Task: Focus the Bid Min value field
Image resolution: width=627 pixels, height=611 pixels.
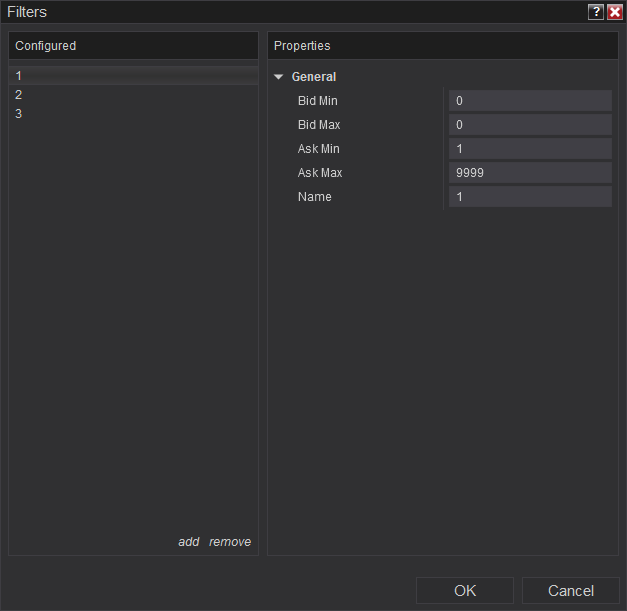Action: pyautogui.click(x=529, y=101)
